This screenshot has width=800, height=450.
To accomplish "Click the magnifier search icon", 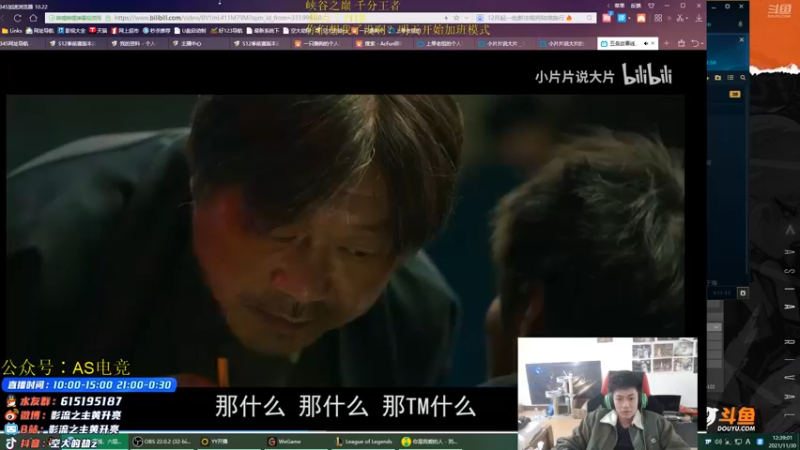I will pyautogui.click(x=590, y=18).
